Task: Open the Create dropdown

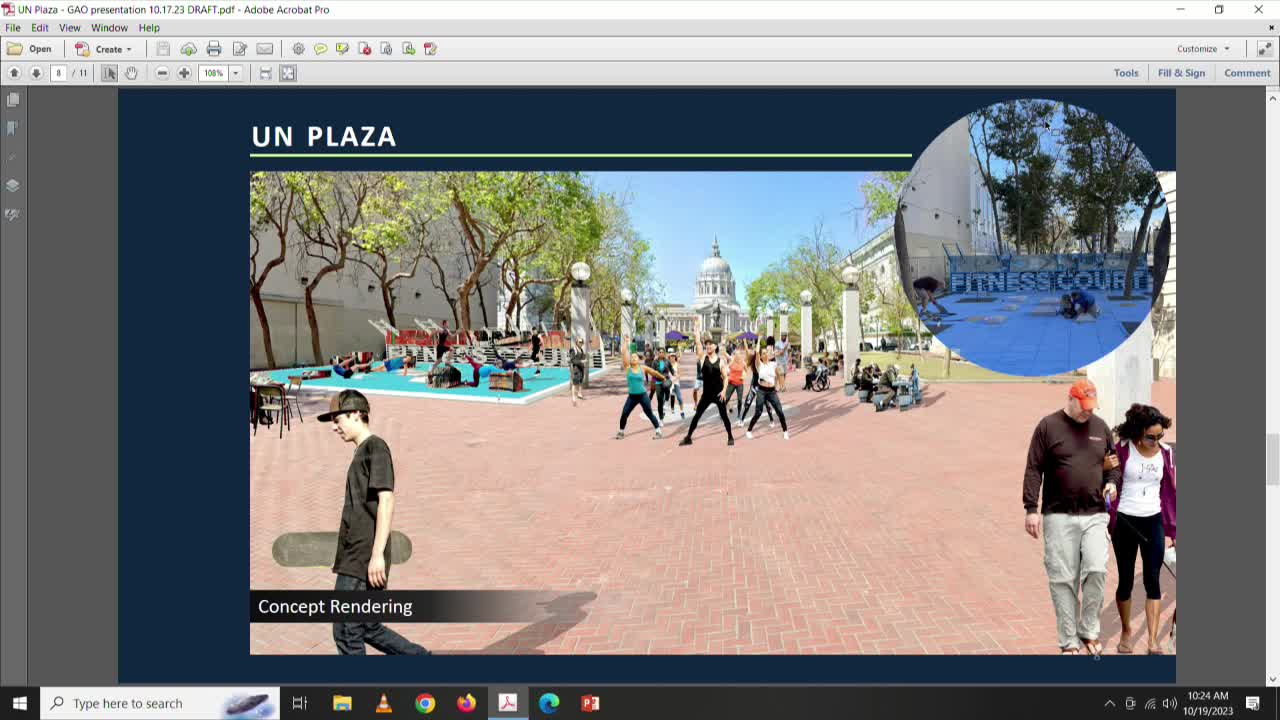Action: point(107,48)
